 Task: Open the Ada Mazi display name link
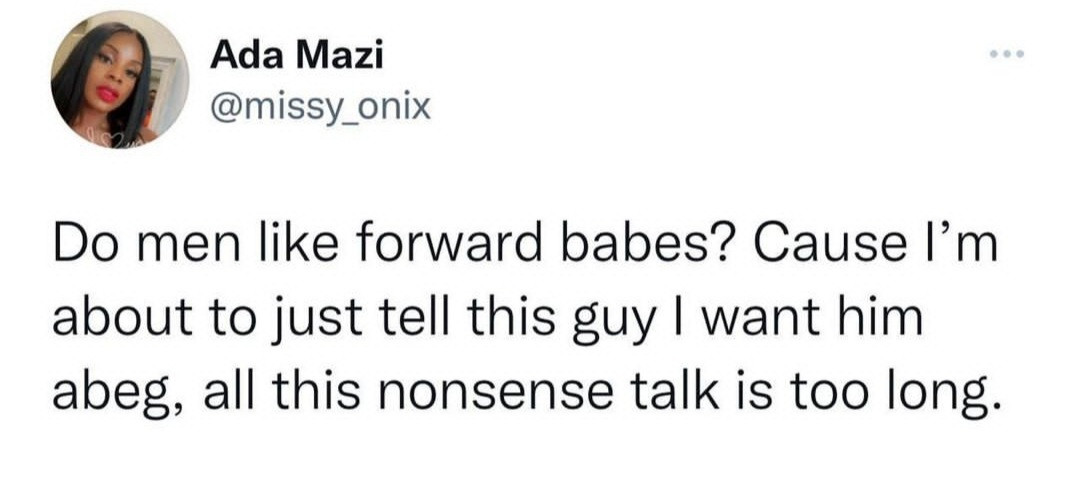tap(297, 56)
